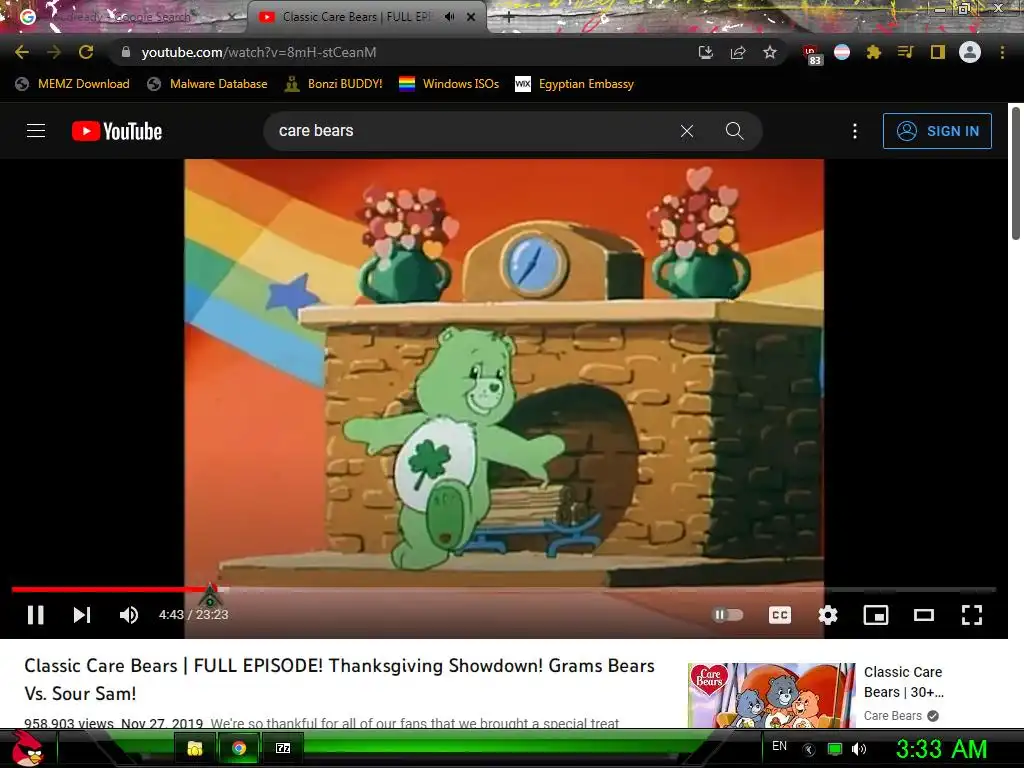1024x768 pixels.
Task: Go to YouTube home via logo
Action: 117,131
